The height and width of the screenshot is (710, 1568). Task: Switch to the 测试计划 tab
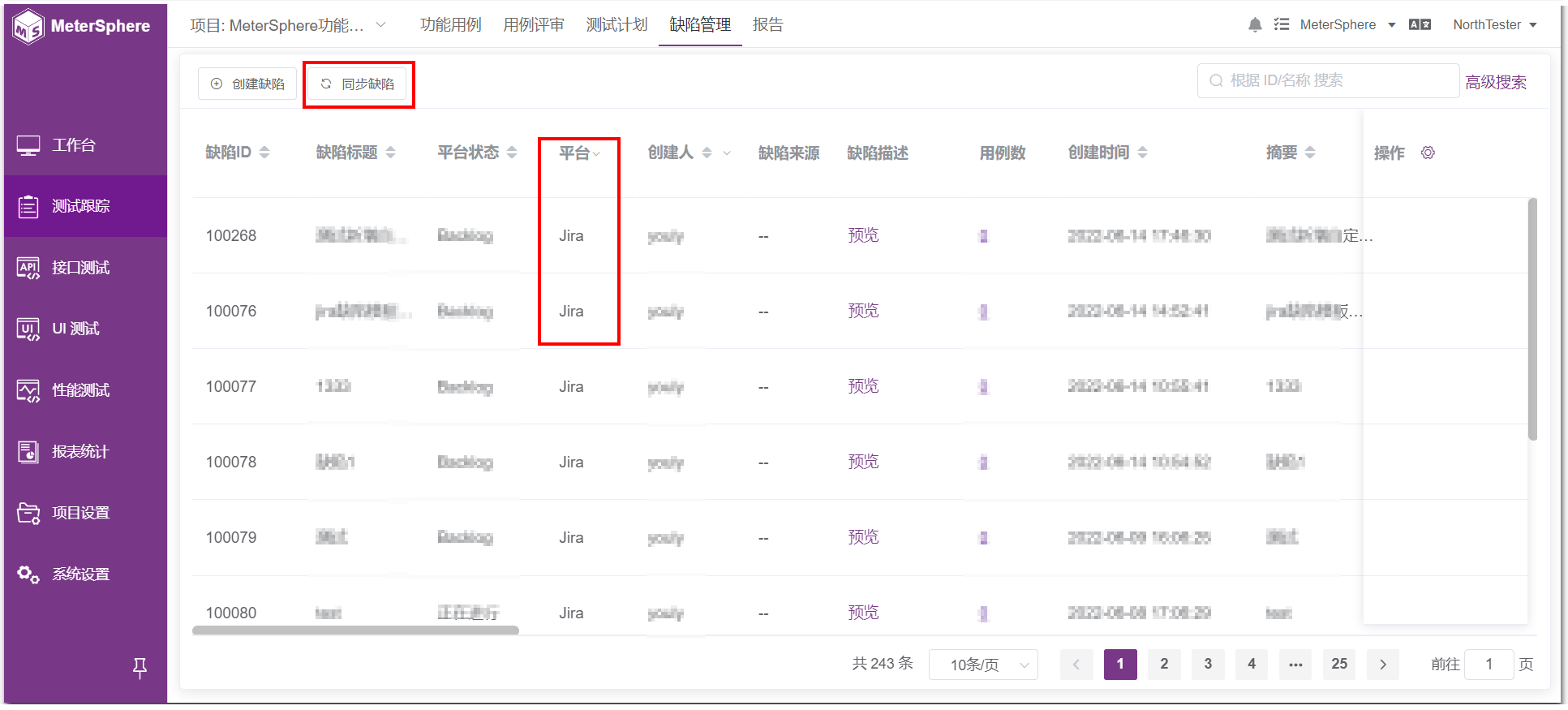coord(616,25)
